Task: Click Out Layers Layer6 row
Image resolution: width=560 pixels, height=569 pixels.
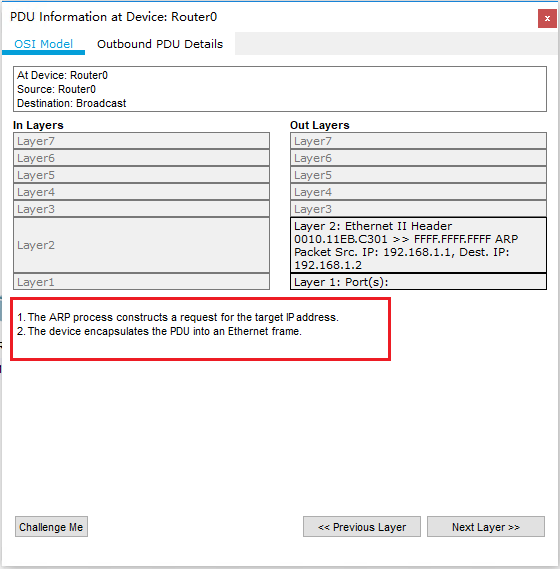Action: click(x=418, y=158)
